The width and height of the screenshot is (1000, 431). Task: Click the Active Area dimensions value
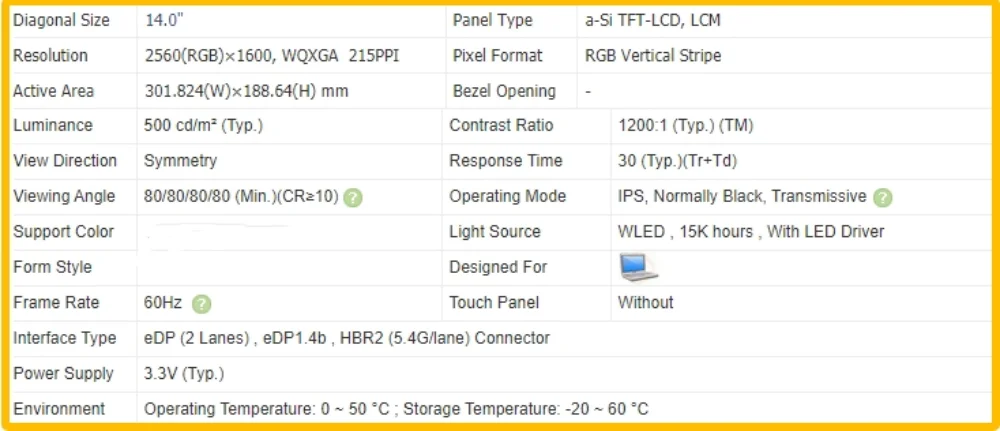coord(246,91)
